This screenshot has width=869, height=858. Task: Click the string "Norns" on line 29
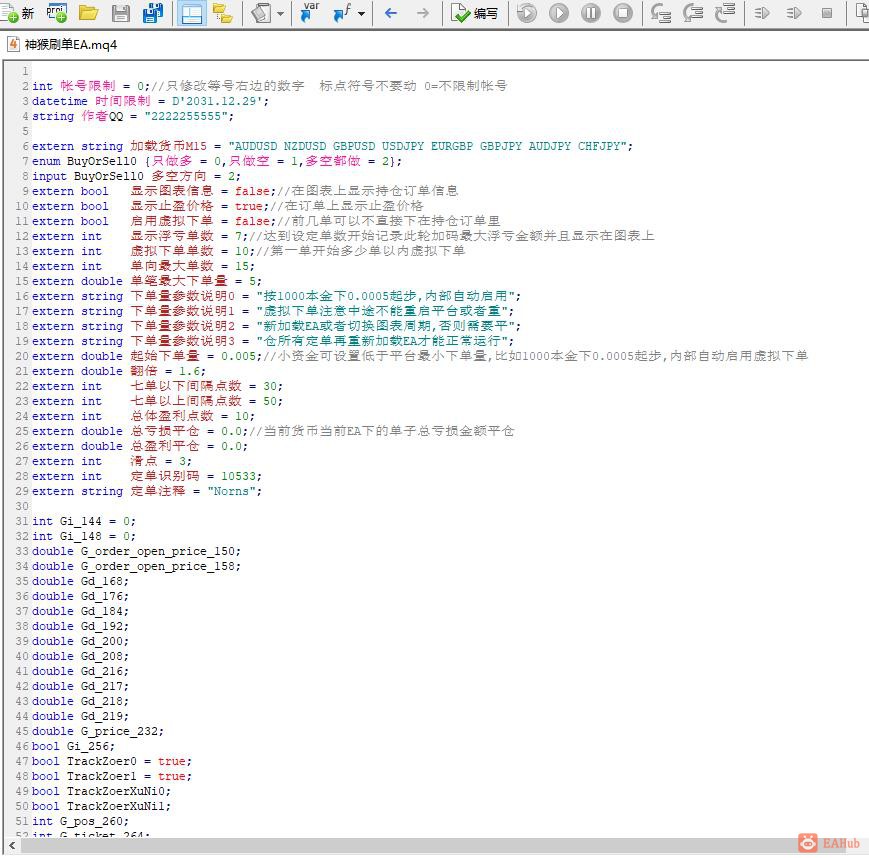[x=231, y=491]
